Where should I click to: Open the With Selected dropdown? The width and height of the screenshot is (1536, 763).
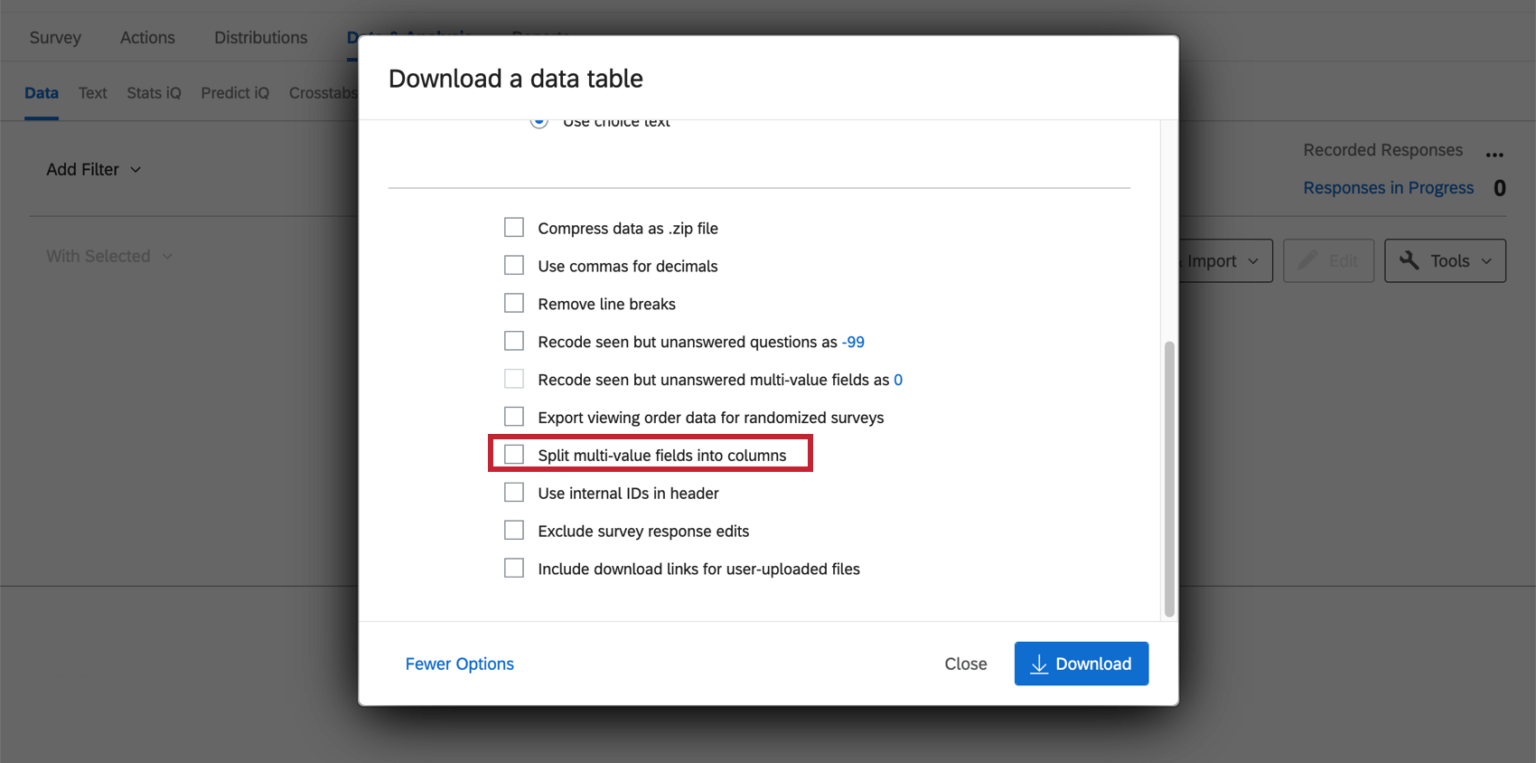pos(109,256)
